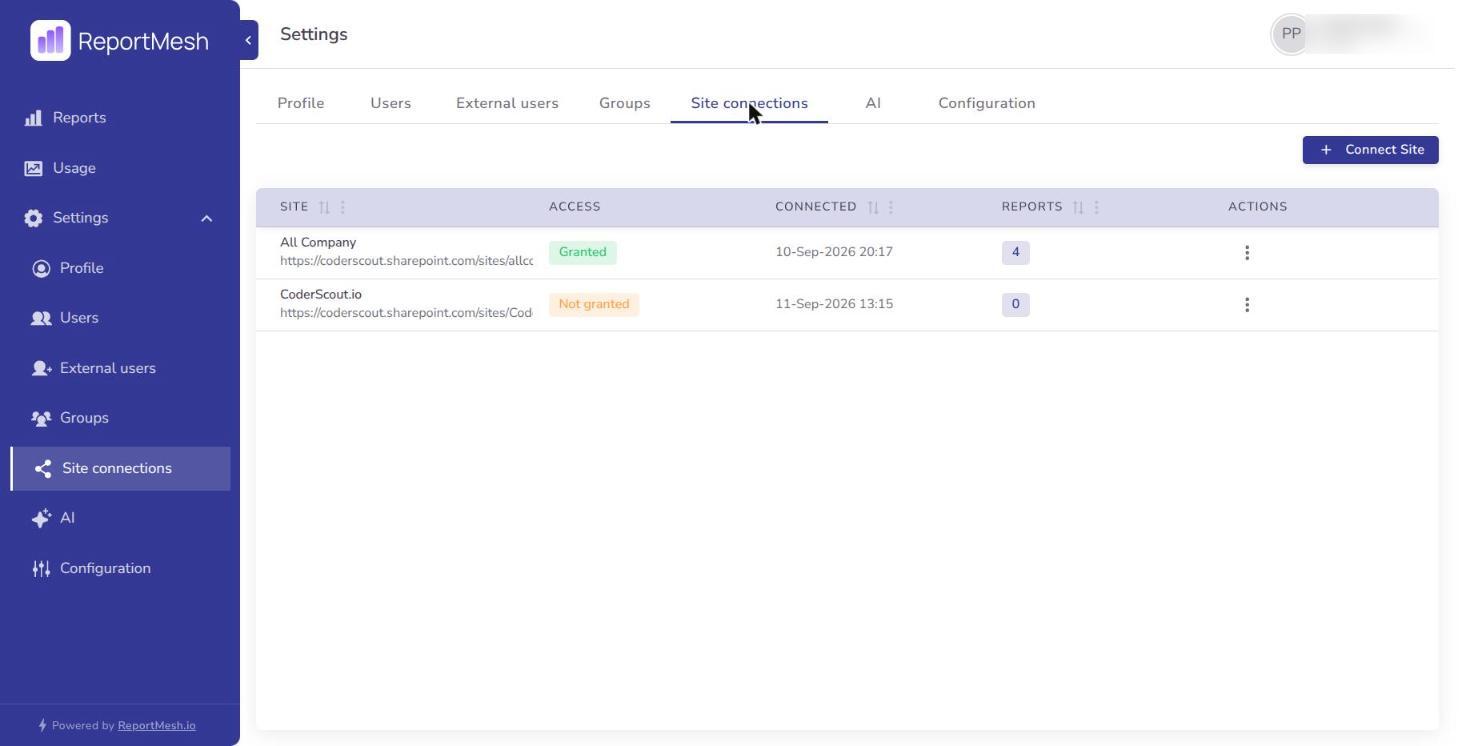Image resolution: width=1470 pixels, height=746 pixels.
Task: Switch to the Groups tab
Action: (x=625, y=103)
